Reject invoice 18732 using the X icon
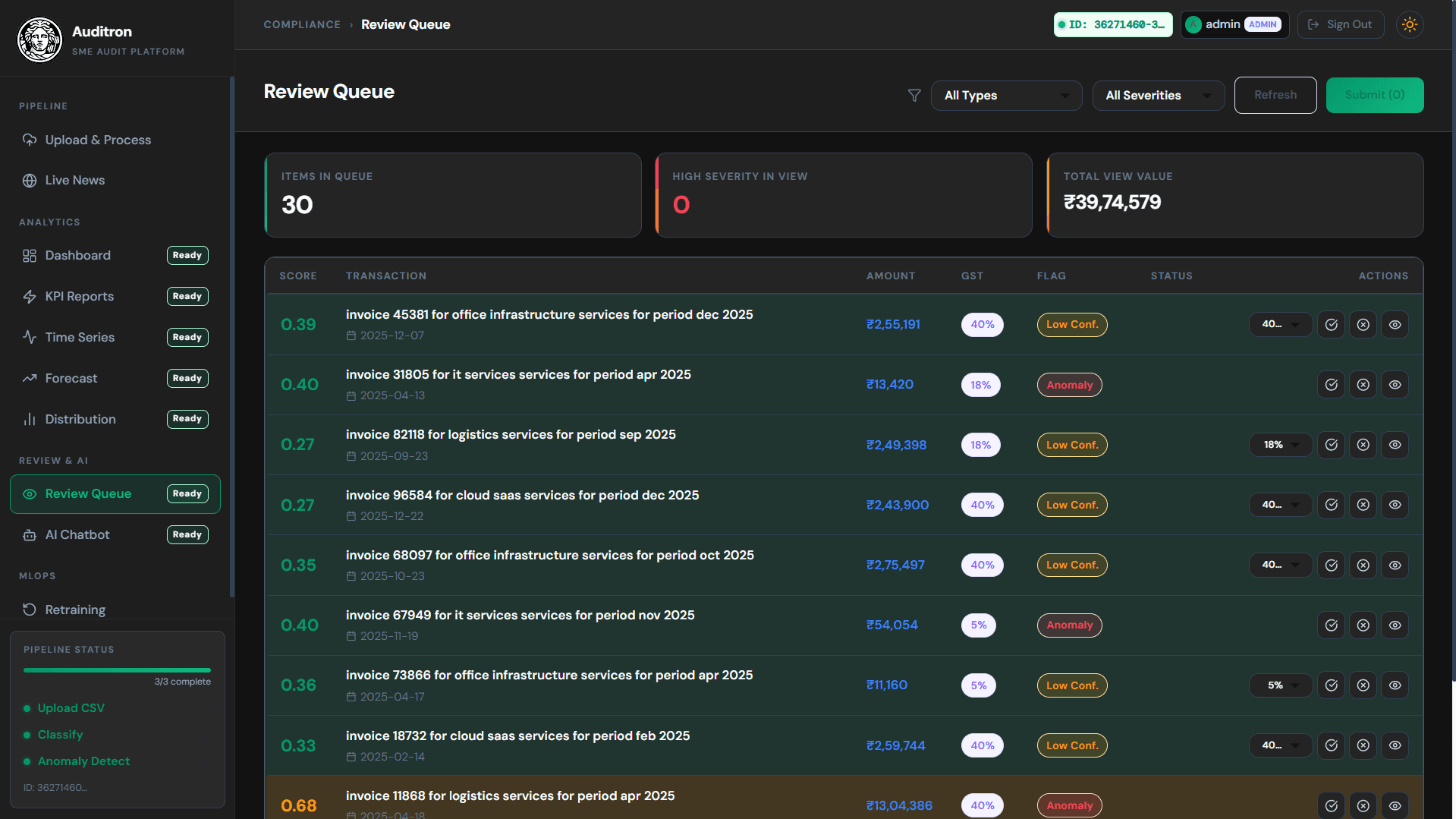 click(x=1363, y=745)
